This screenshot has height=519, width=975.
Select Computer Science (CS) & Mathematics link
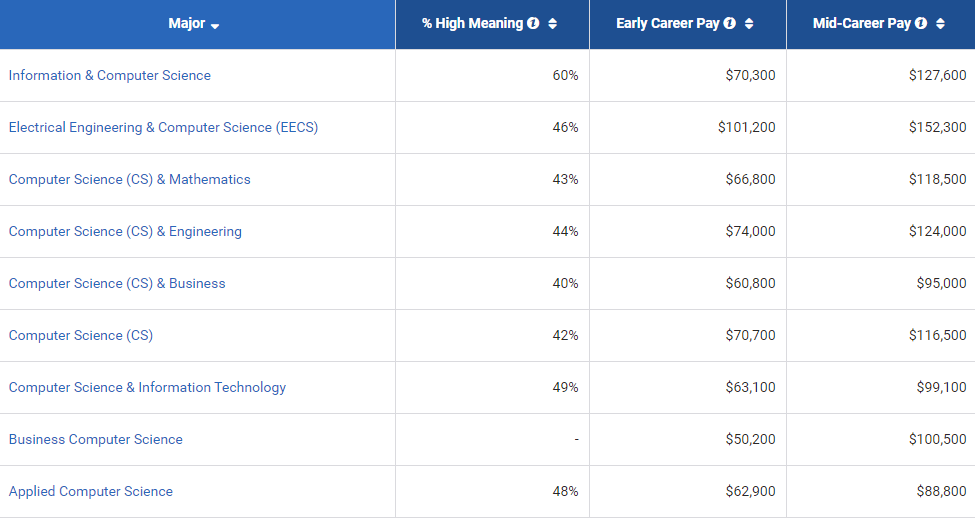click(130, 180)
